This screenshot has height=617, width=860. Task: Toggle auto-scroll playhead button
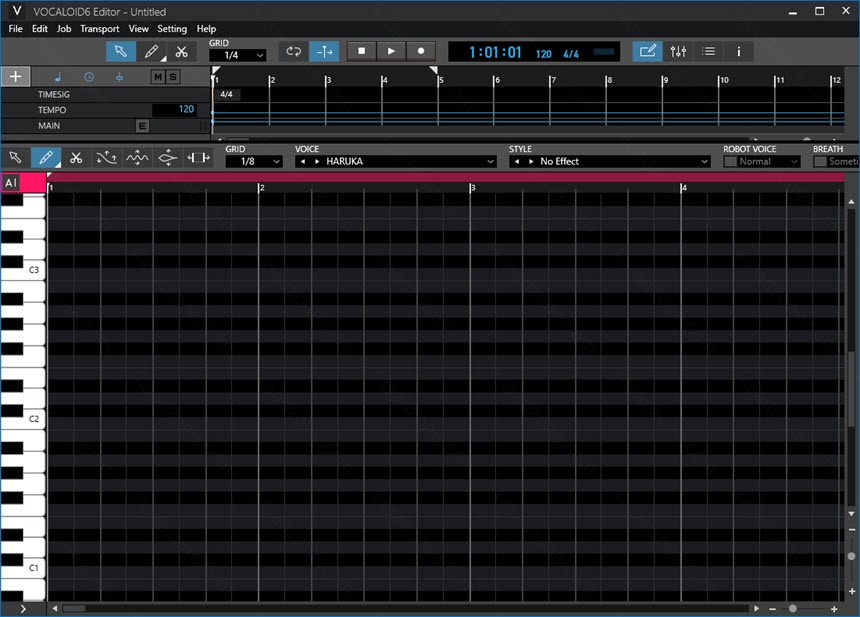(324, 52)
